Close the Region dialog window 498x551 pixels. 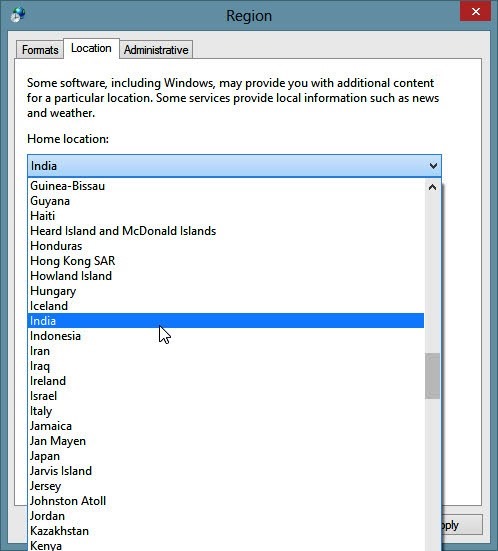click(476, 12)
